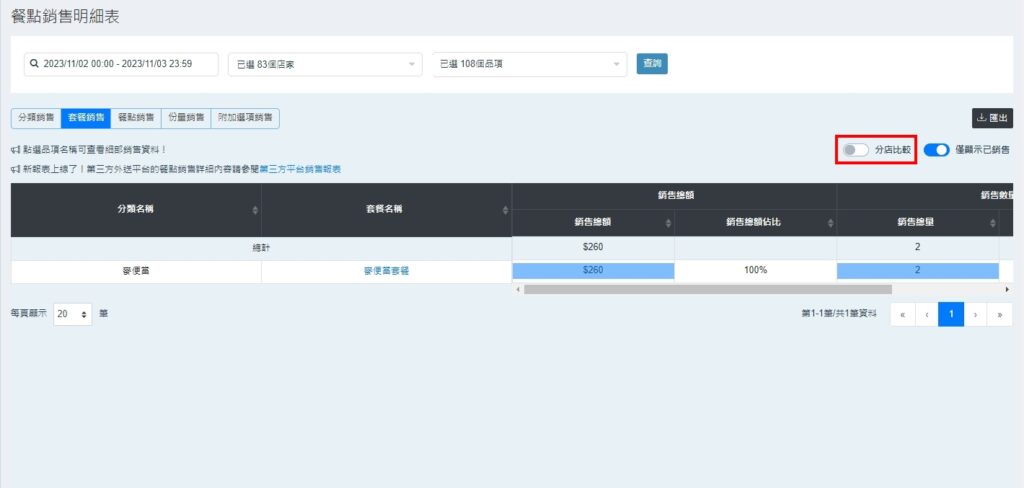Open the 第三方平台銷售報表 link
Viewport: 1024px width, 488px height.
tap(300, 170)
